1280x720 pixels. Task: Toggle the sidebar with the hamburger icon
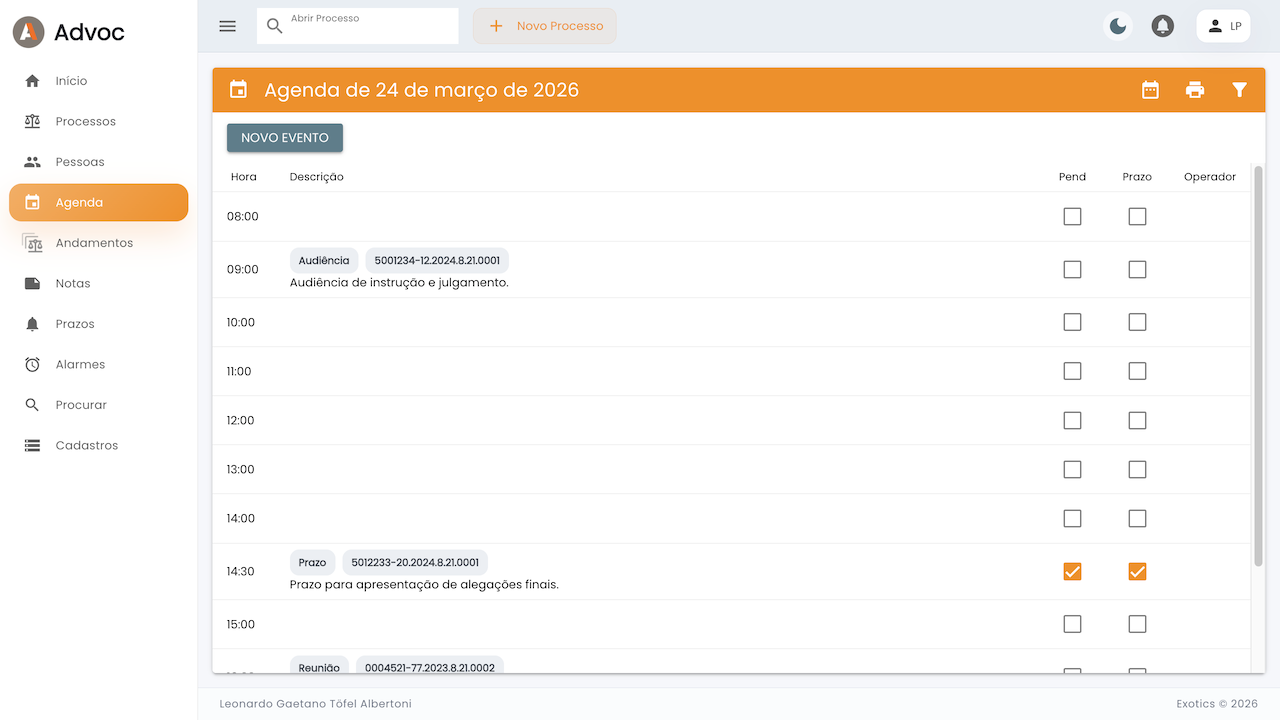coord(227,26)
